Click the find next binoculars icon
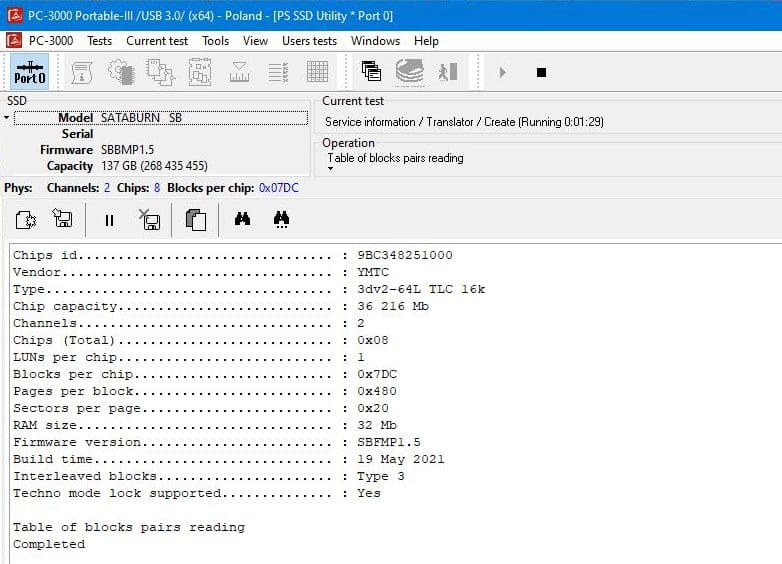Image resolution: width=782 pixels, height=564 pixels. pos(281,219)
